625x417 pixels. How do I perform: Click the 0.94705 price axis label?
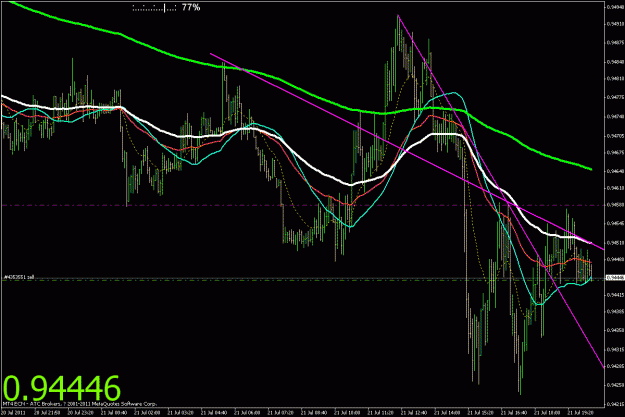click(x=615, y=136)
